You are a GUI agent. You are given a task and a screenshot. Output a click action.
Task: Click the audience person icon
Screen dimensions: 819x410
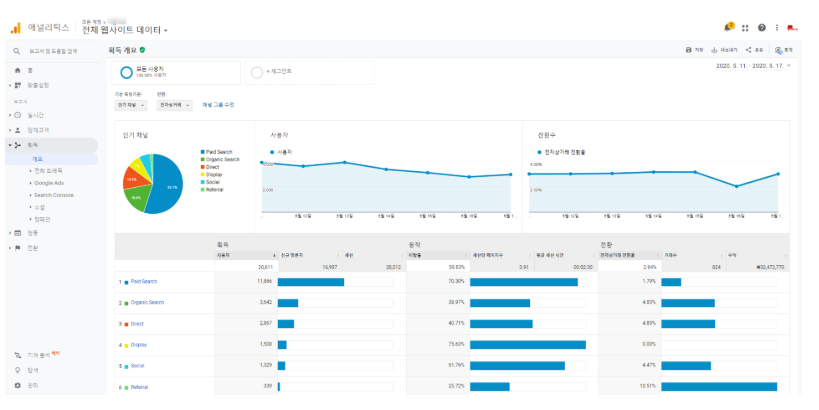pyautogui.click(x=18, y=130)
